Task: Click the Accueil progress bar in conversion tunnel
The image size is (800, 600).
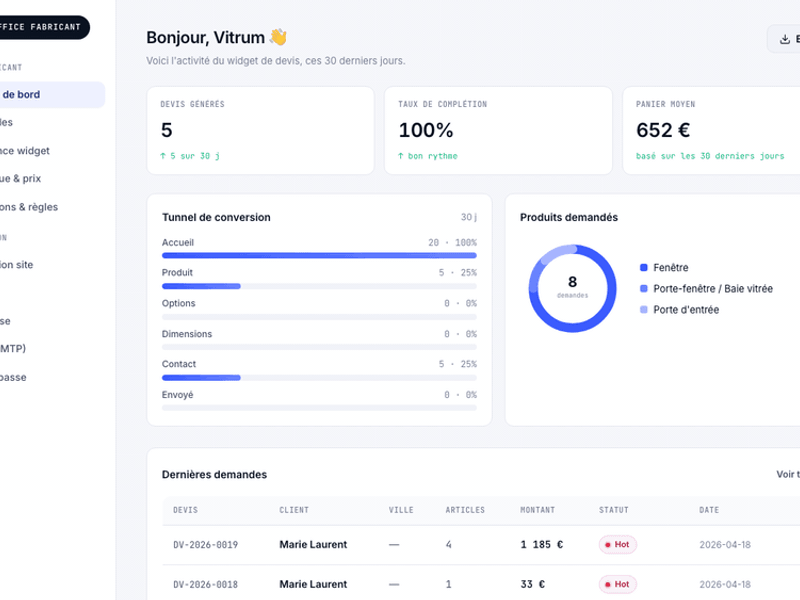Action: click(319, 256)
